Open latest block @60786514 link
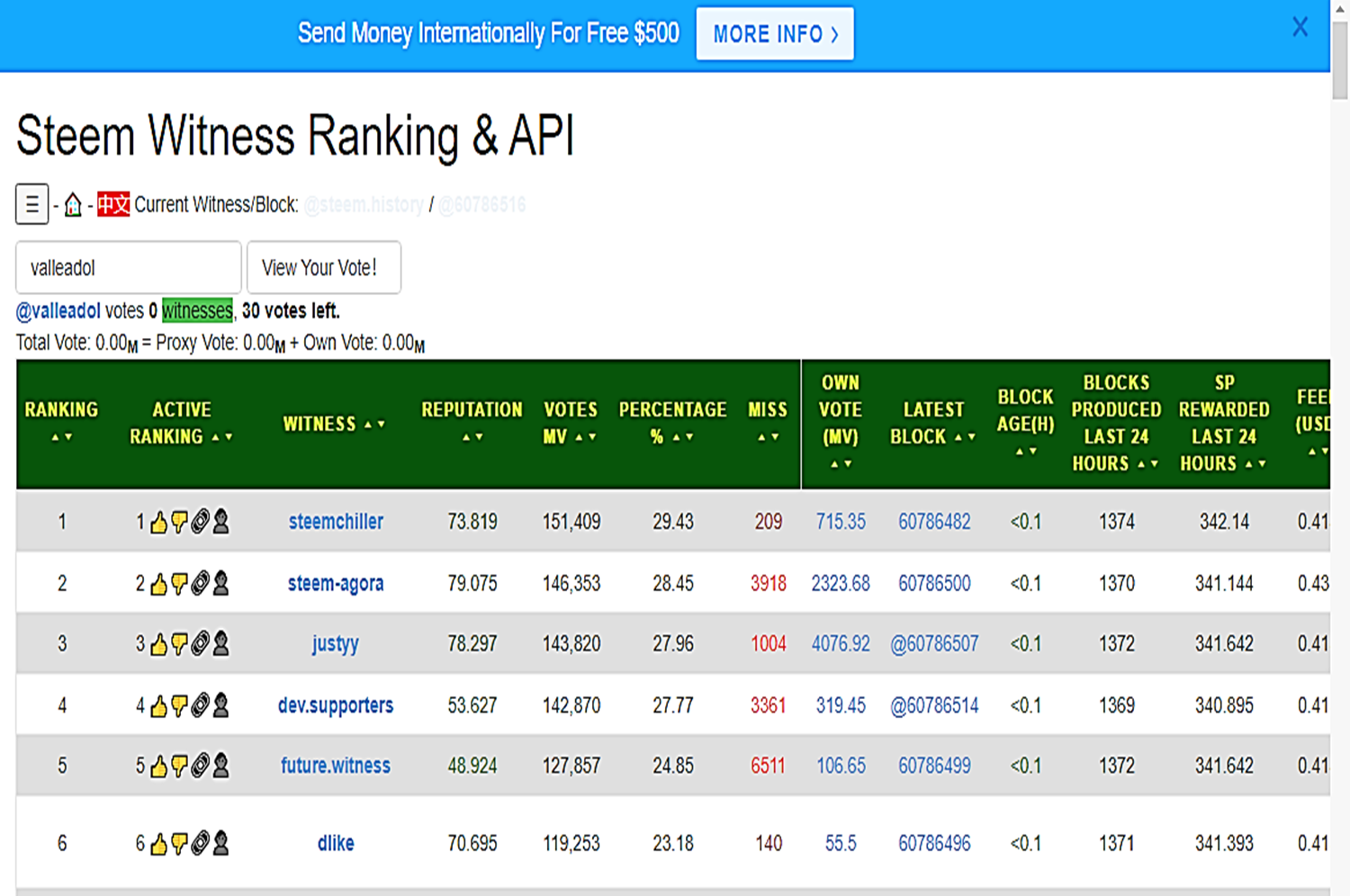 pyautogui.click(x=934, y=706)
